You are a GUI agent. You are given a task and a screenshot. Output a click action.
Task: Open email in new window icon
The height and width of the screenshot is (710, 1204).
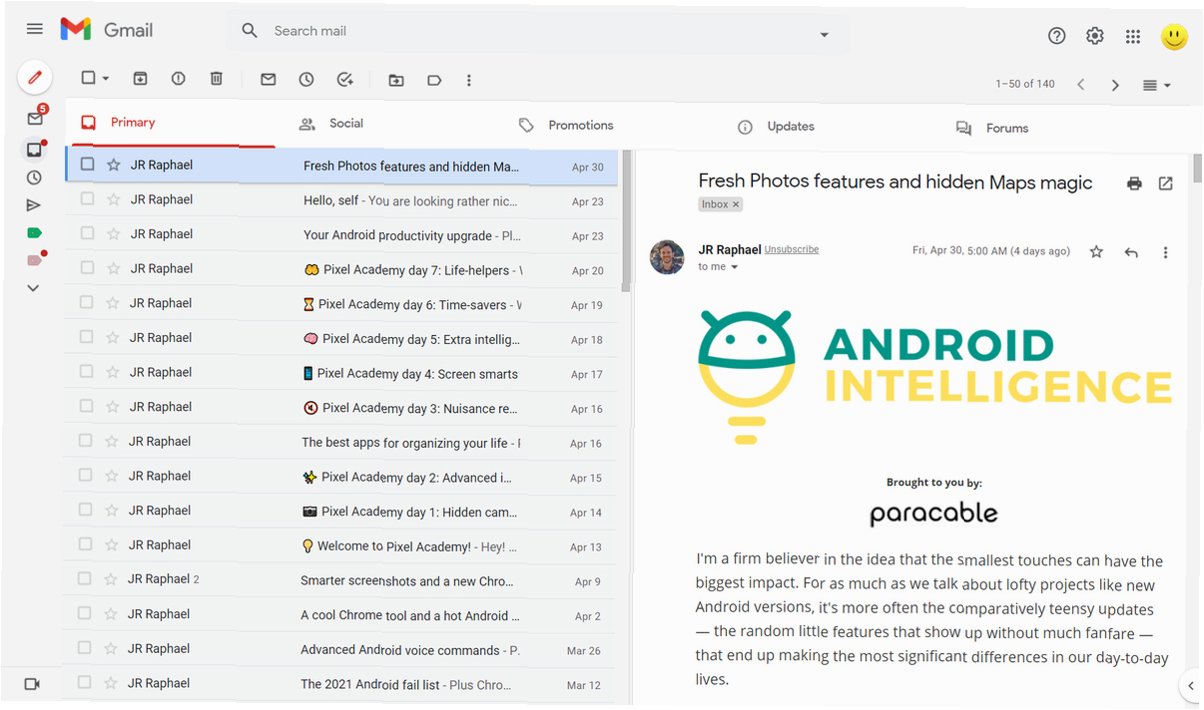coord(1166,183)
